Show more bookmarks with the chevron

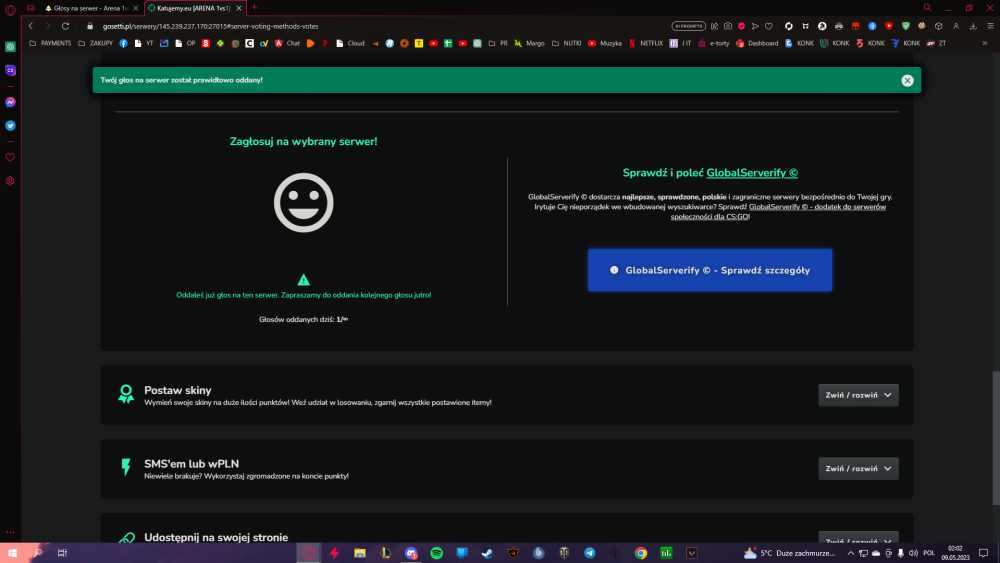(985, 43)
